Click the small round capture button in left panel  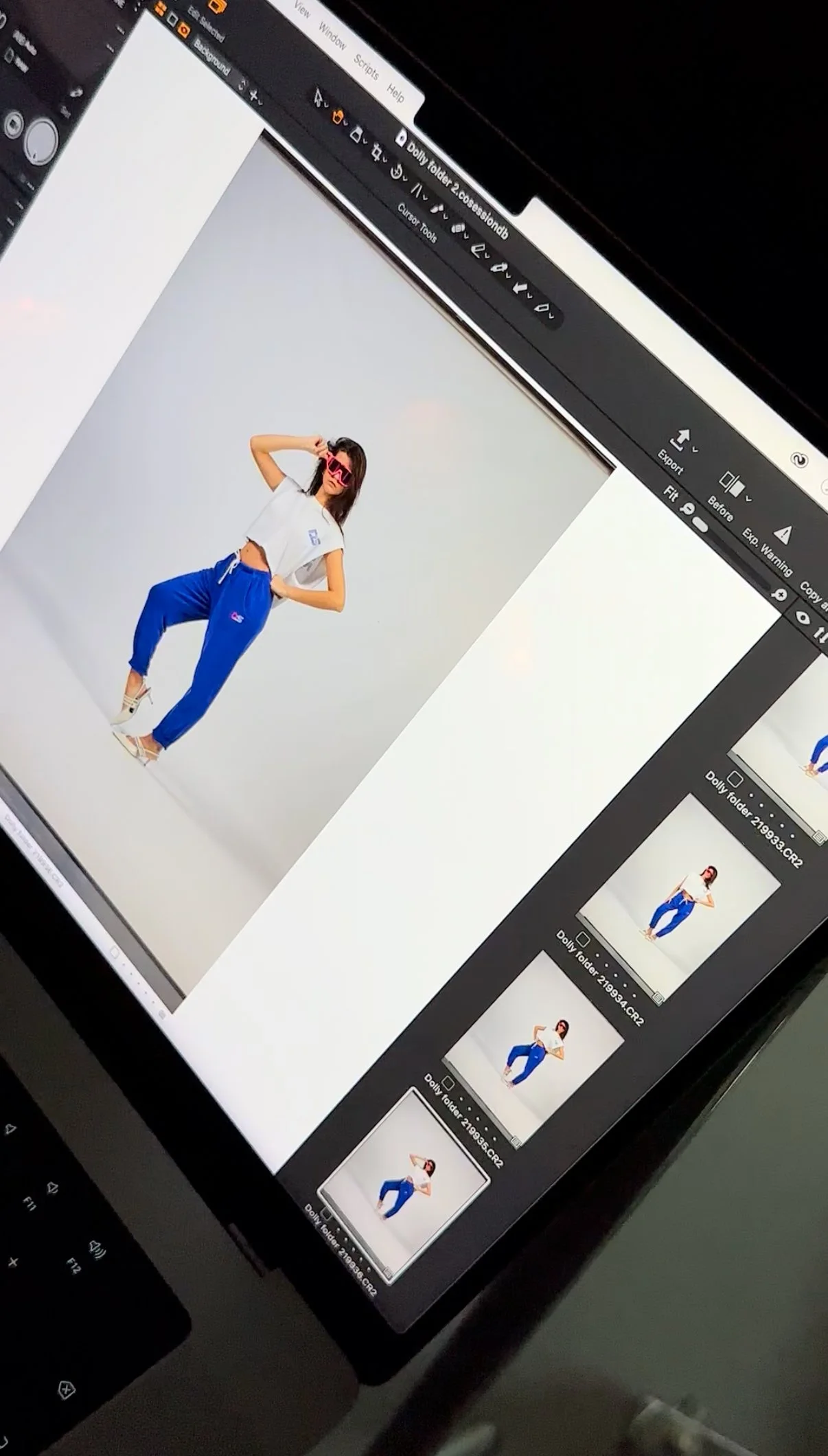(14, 125)
